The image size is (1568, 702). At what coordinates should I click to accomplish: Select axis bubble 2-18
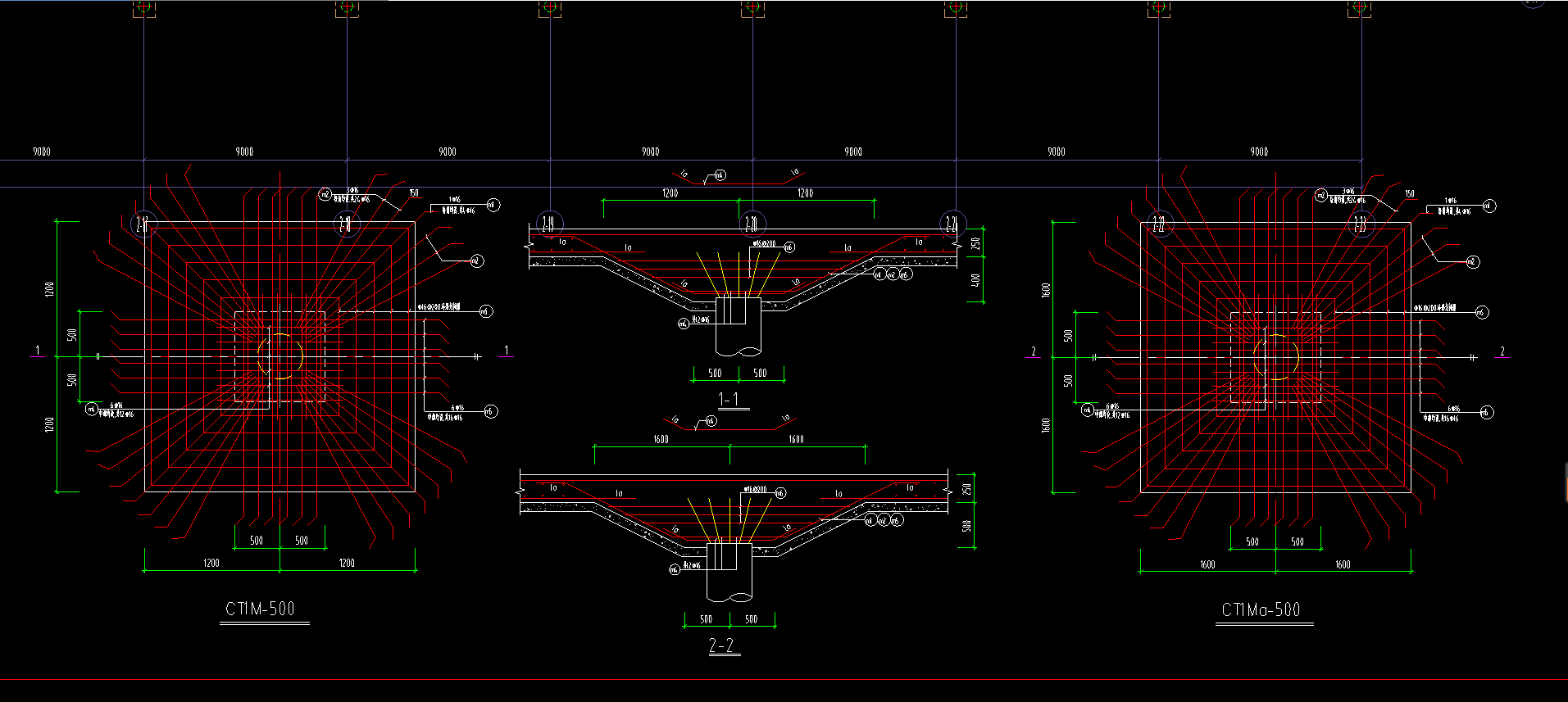click(346, 224)
